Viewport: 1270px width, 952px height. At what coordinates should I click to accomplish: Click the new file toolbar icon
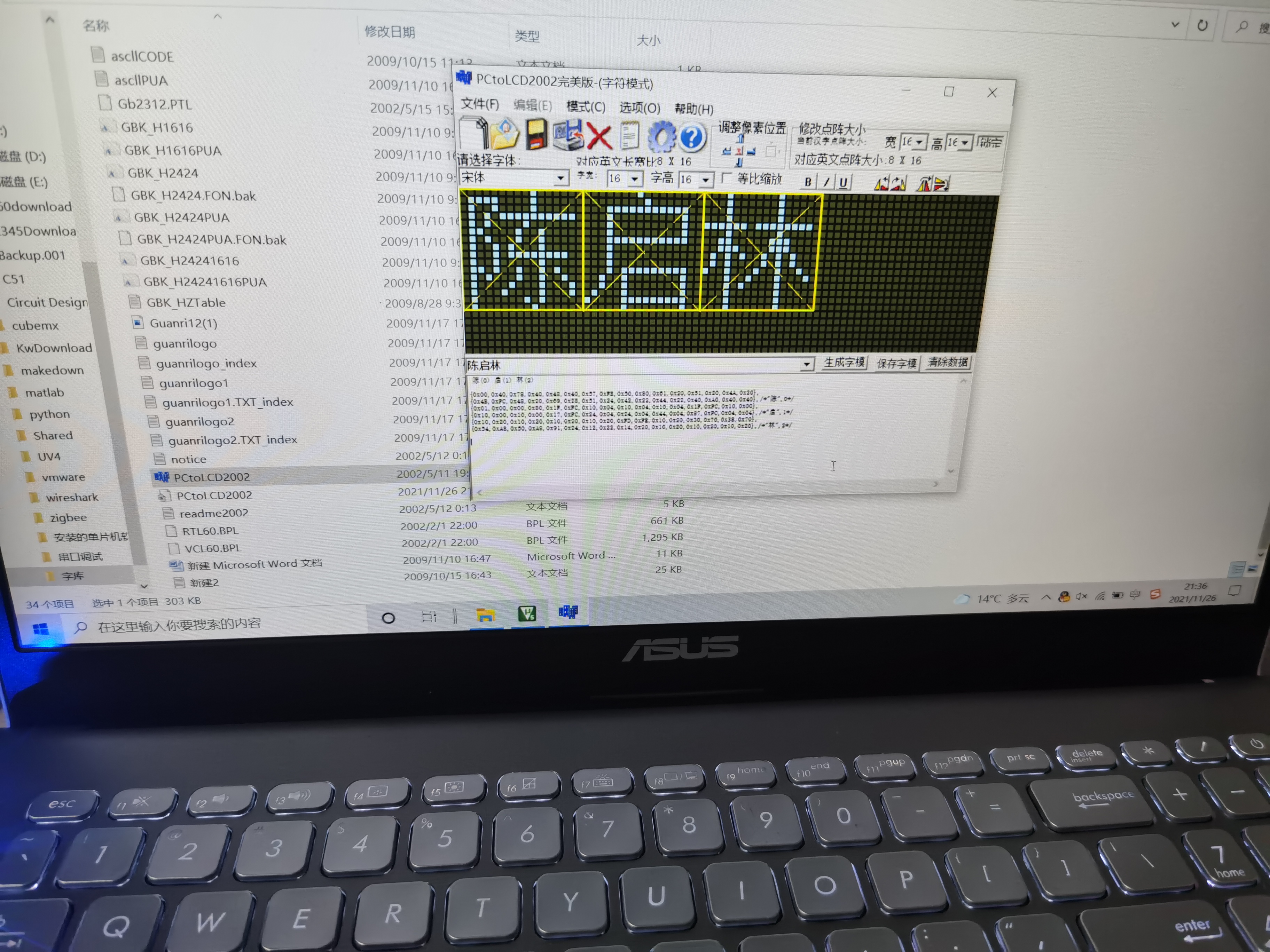pyautogui.click(x=473, y=134)
